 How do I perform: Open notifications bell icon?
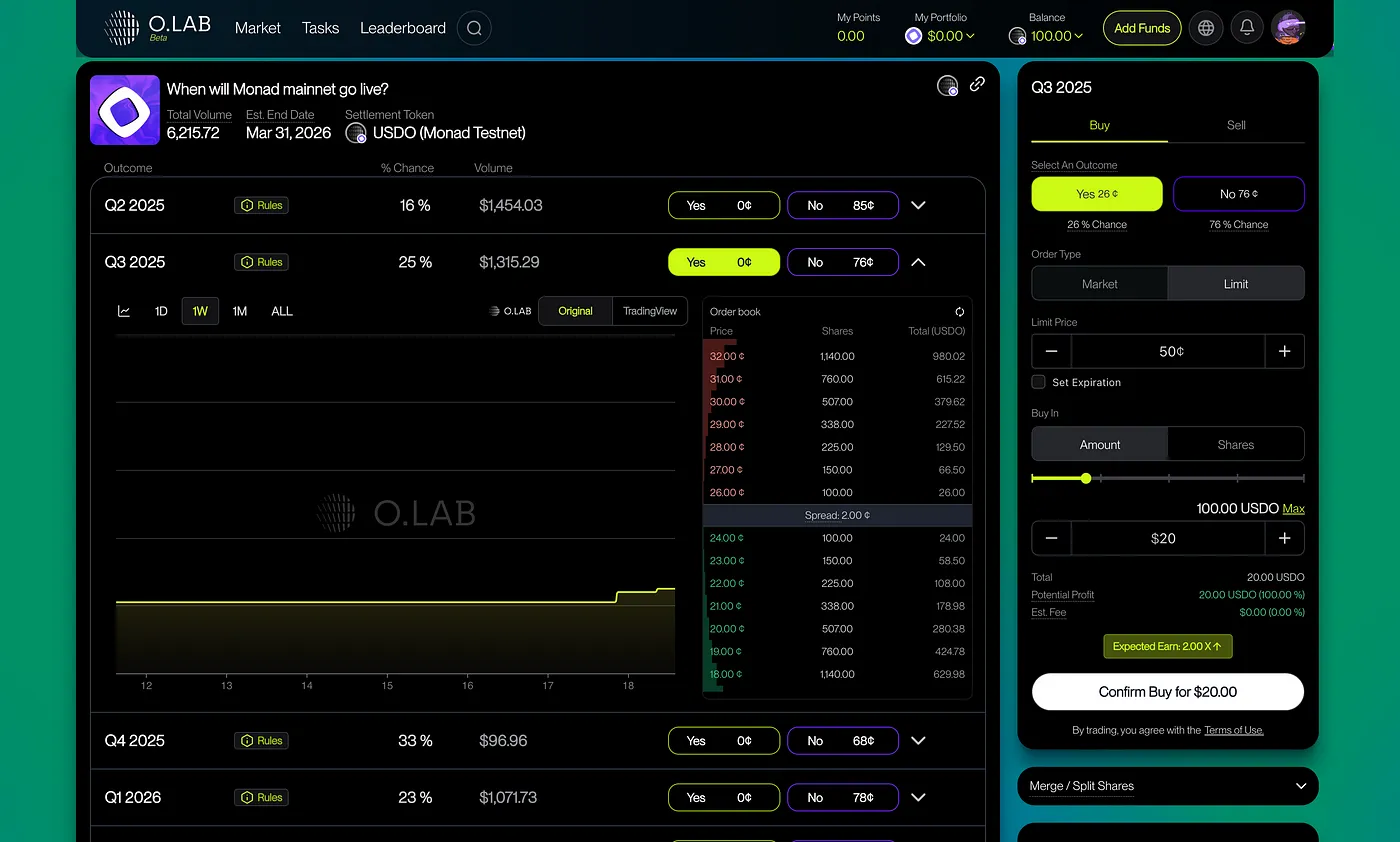click(1247, 28)
